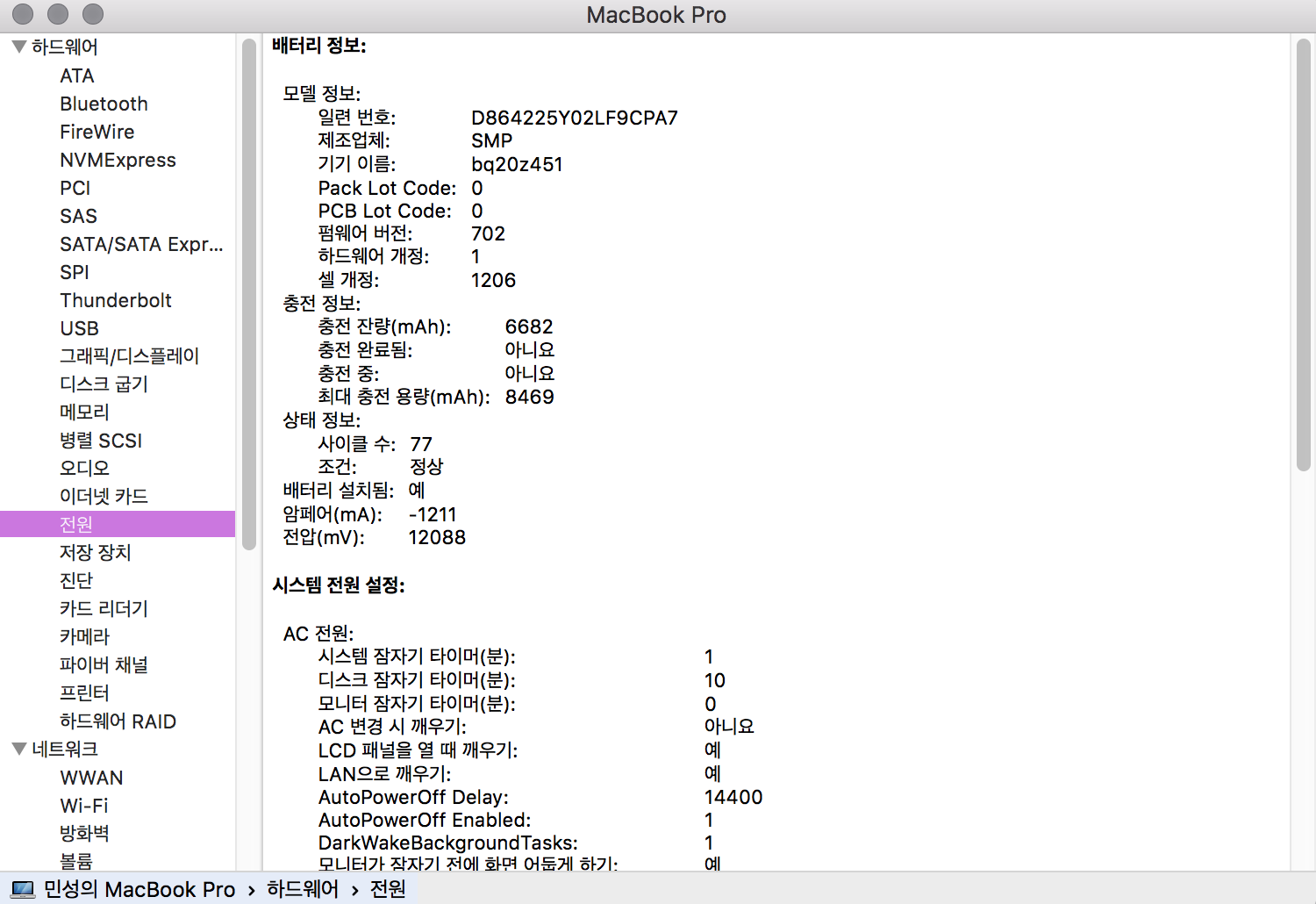Select 카메라 in the sidebar
Image resolution: width=1316 pixels, height=904 pixels.
(x=84, y=636)
